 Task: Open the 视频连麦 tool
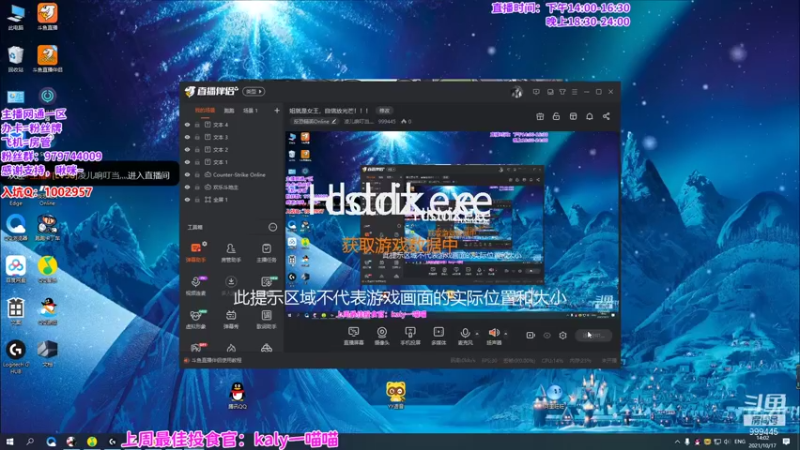click(196, 286)
